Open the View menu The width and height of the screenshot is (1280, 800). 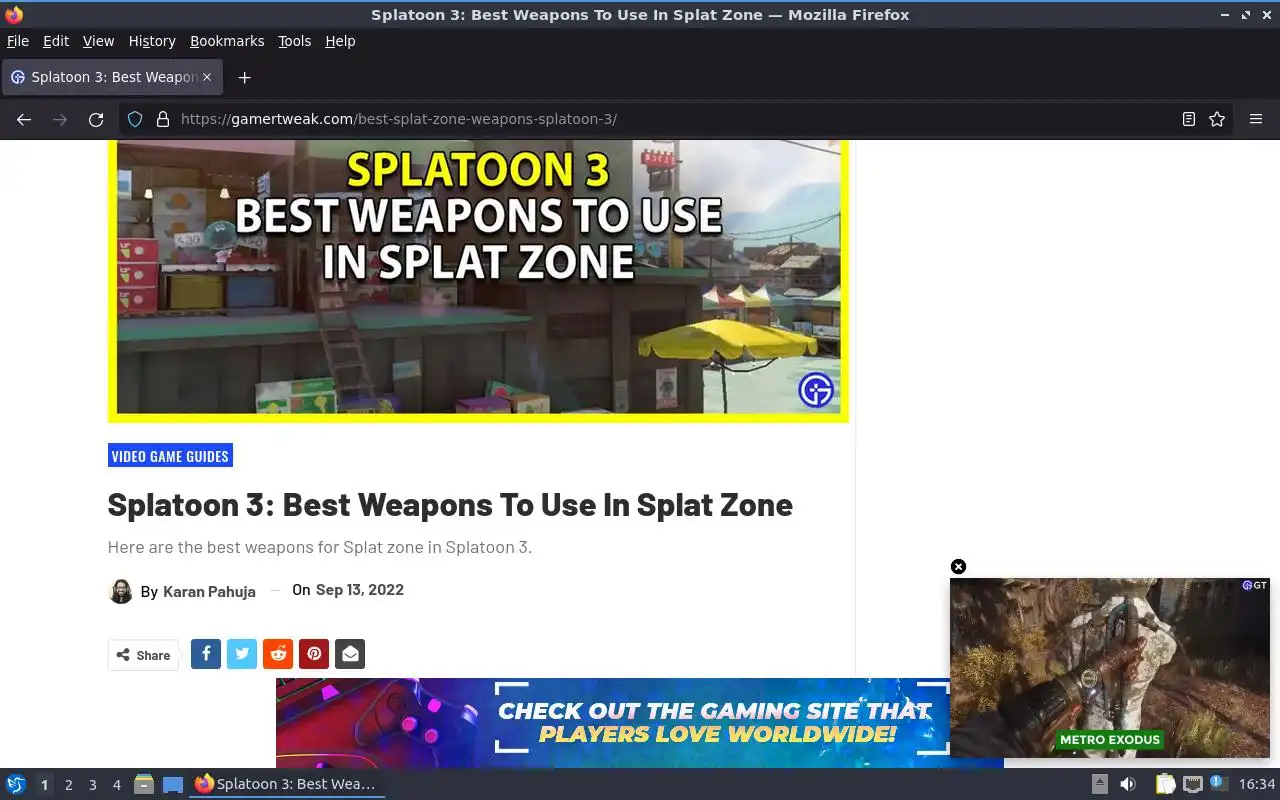tap(98, 41)
